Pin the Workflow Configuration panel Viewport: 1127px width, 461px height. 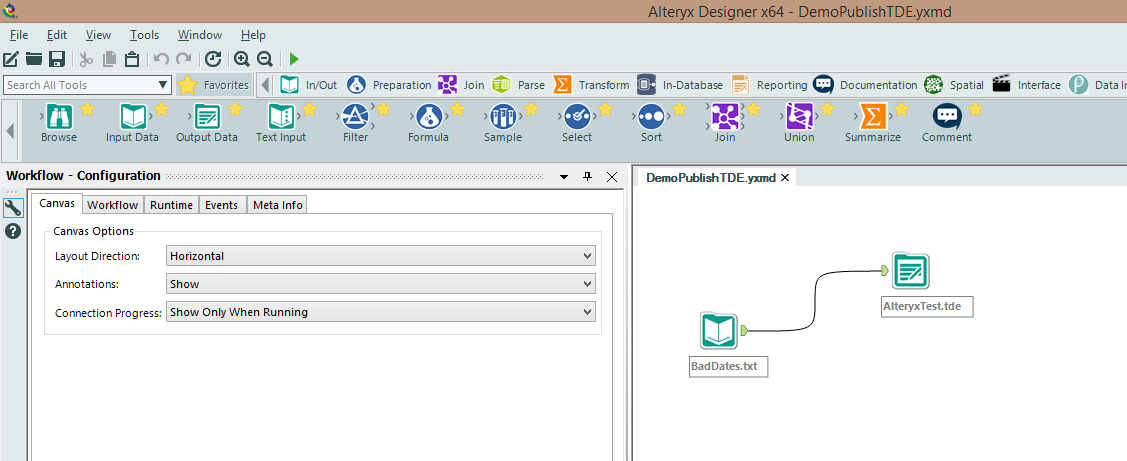pos(588,176)
